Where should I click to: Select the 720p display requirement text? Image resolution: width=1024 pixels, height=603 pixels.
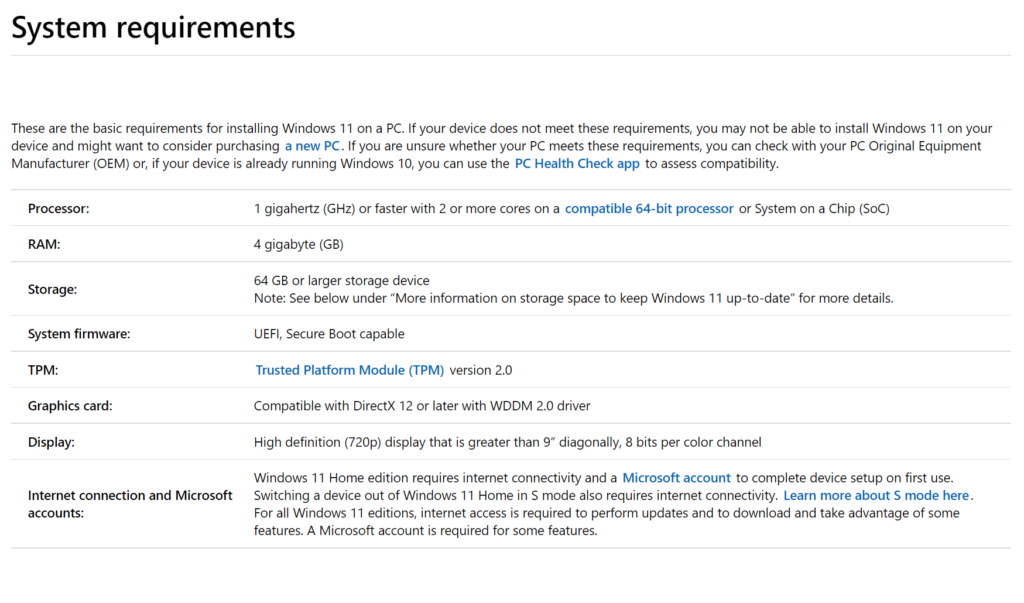(x=507, y=442)
